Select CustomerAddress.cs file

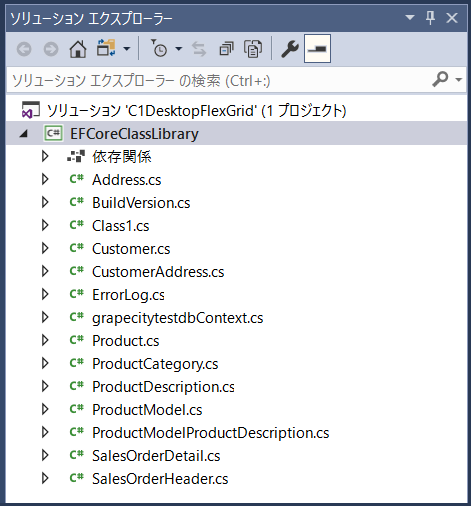[x=158, y=272]
